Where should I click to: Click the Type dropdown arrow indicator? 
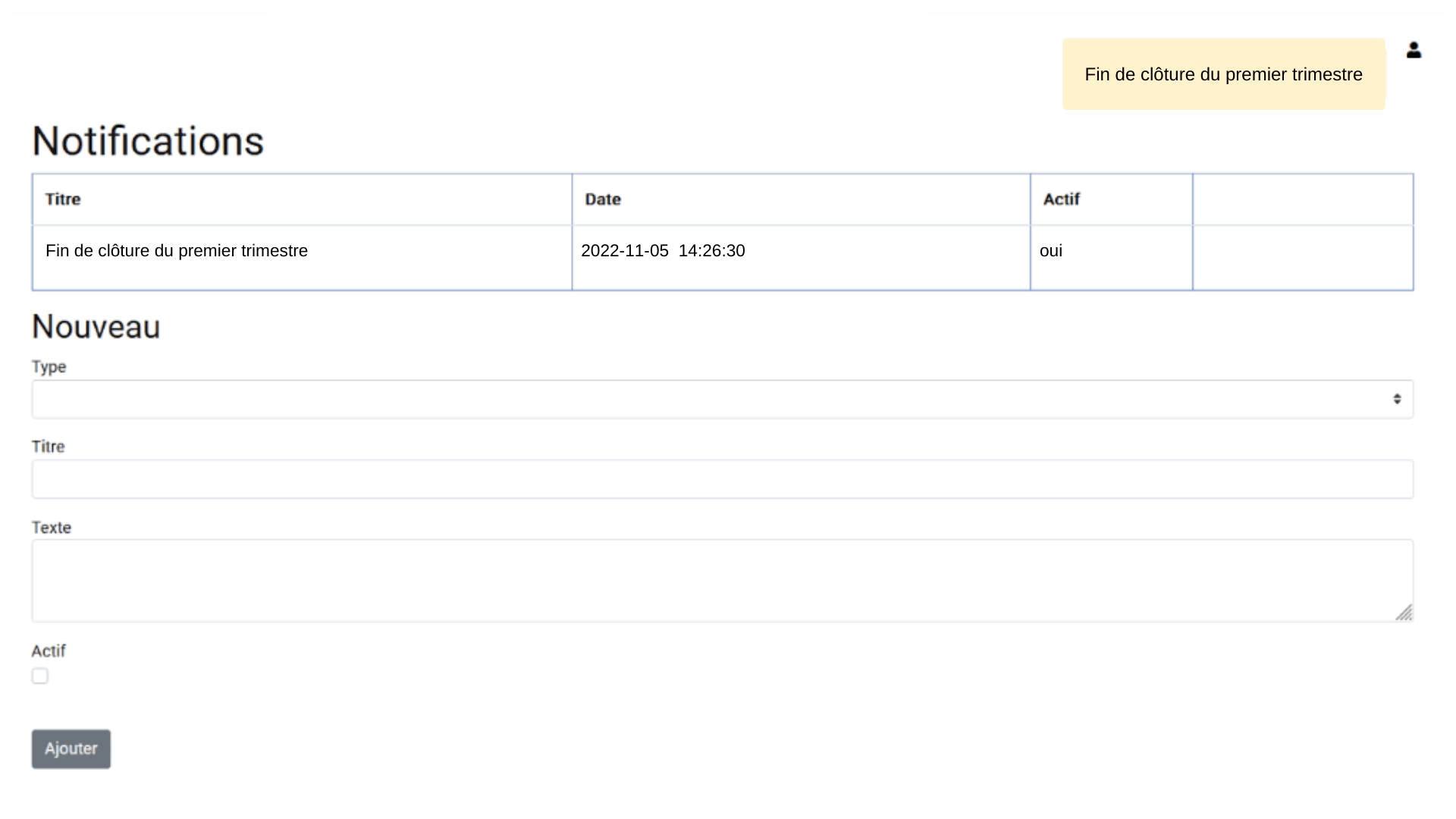[x=1397, y=399]
